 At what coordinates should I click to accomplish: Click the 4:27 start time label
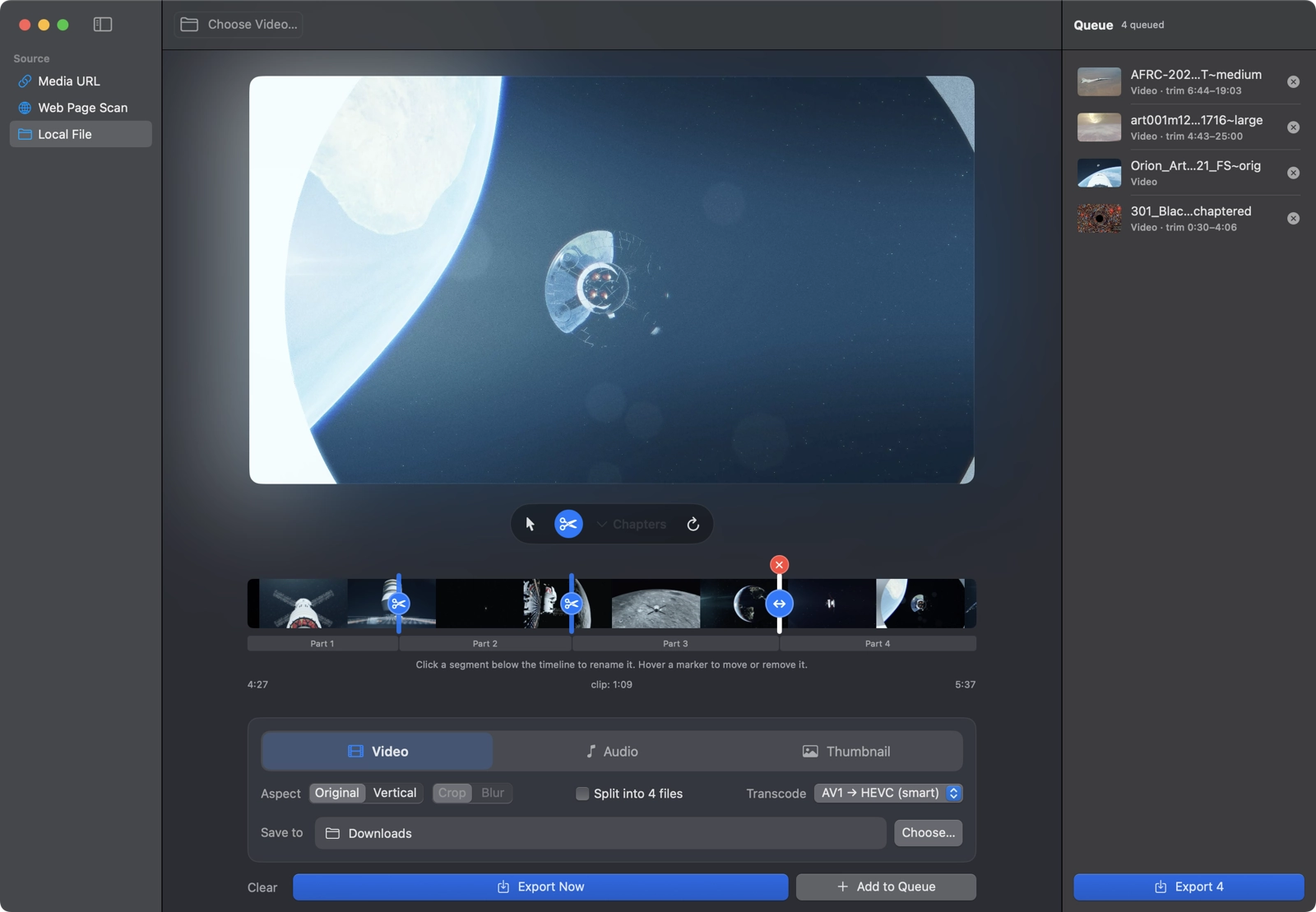pyautogui.click(x=257, y=684)
